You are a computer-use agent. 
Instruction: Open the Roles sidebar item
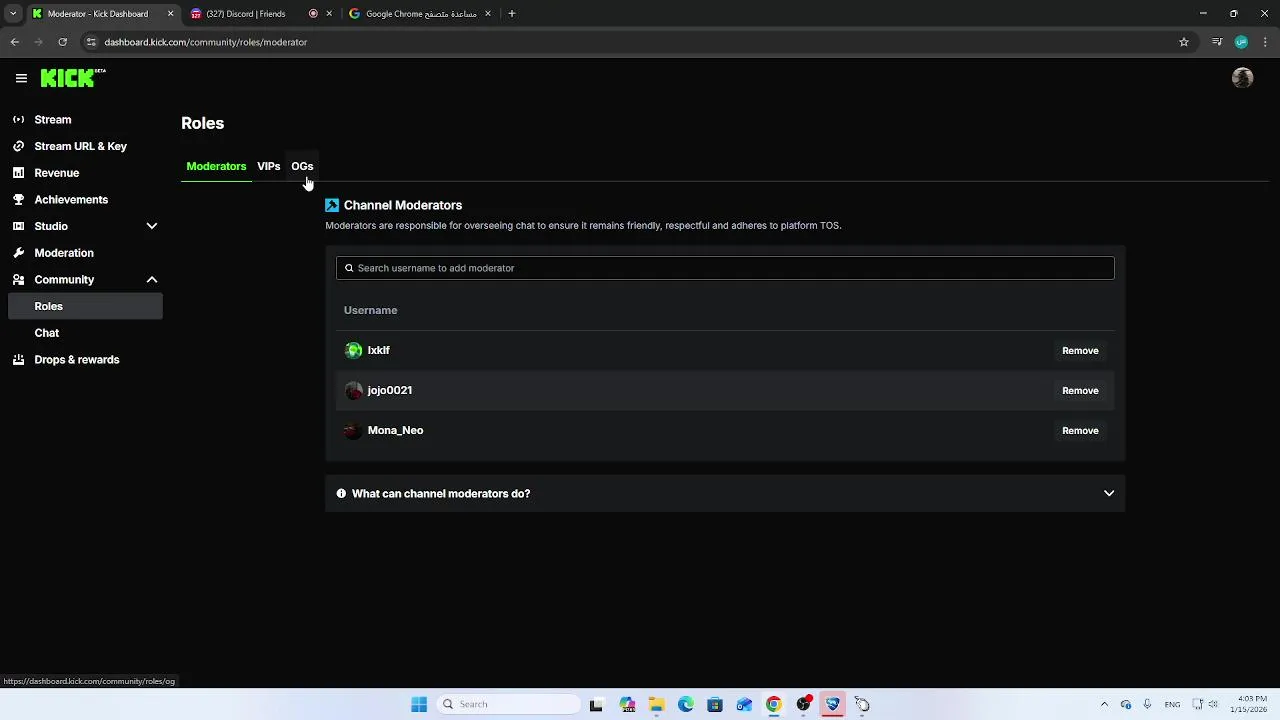point(84,306)
